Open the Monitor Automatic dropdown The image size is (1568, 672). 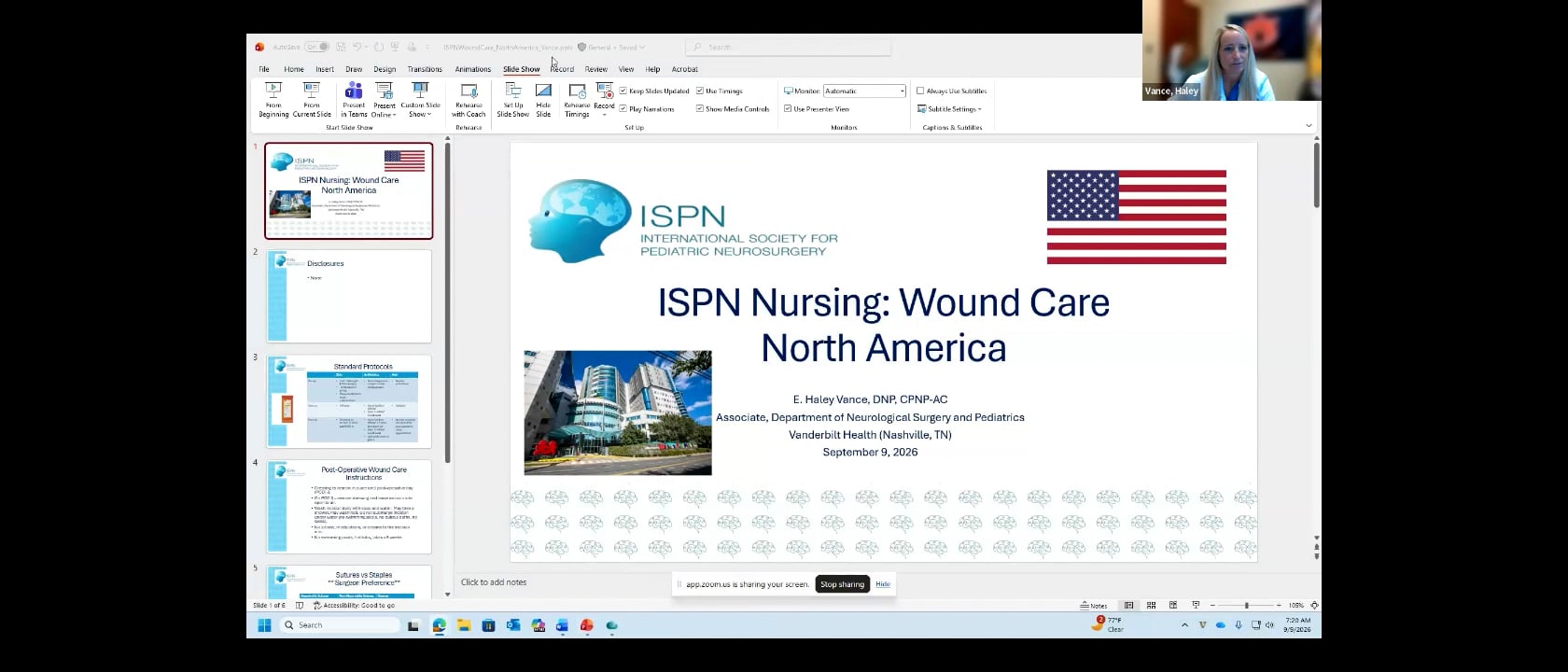point(864,91)
